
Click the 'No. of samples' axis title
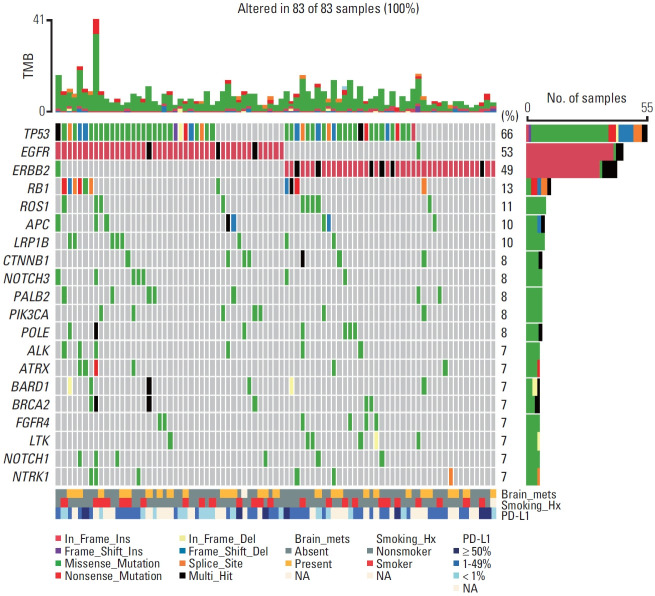coord(586,98)
